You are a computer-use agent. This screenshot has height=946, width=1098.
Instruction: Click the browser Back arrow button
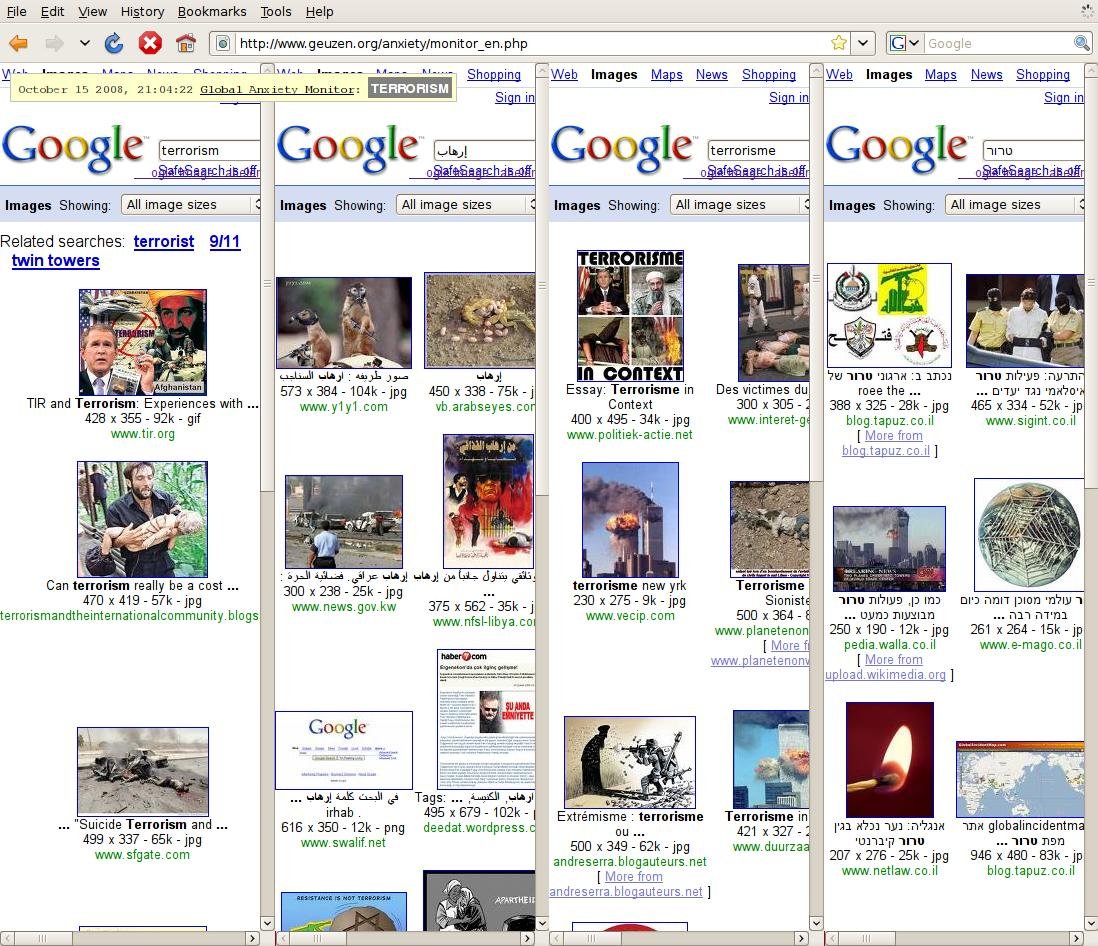(x=18, y=43)
